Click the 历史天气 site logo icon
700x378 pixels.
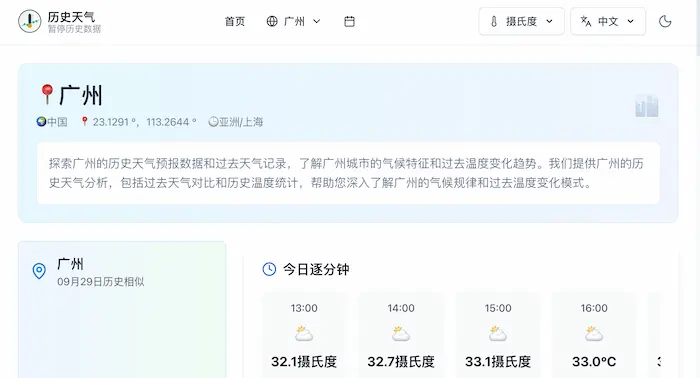29,21
